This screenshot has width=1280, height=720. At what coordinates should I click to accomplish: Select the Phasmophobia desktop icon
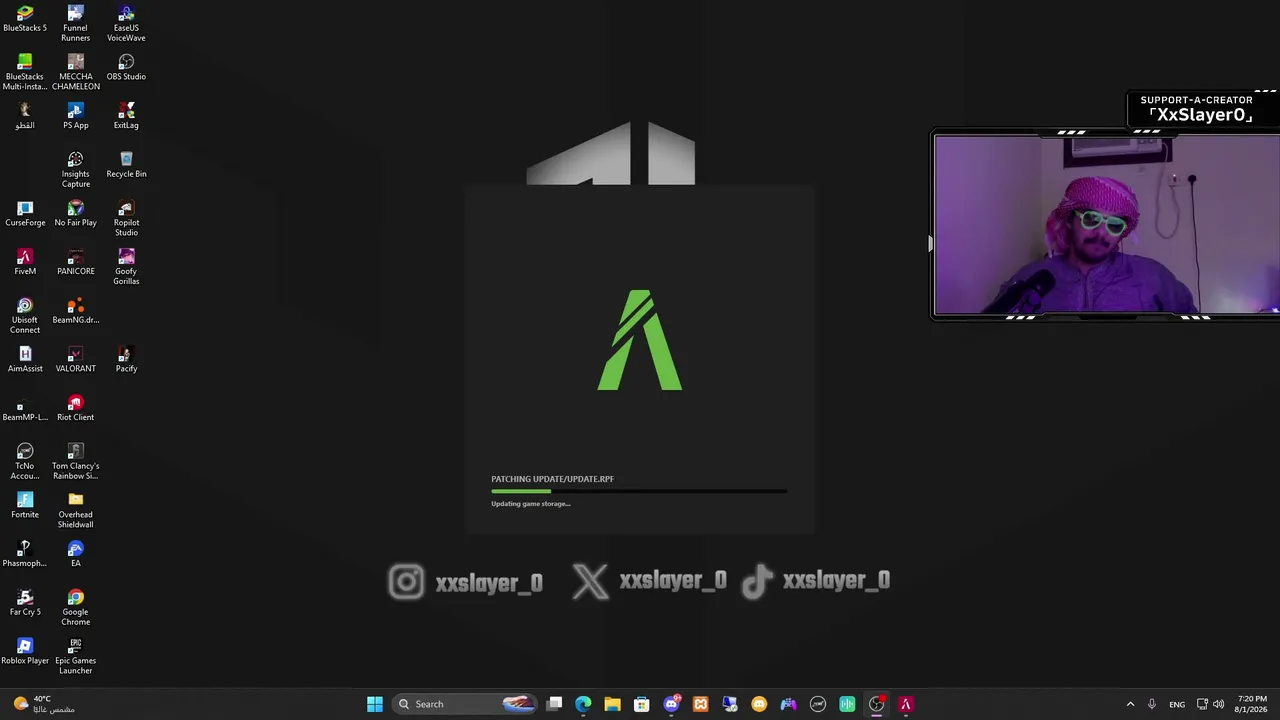click(x=25, y=555)
